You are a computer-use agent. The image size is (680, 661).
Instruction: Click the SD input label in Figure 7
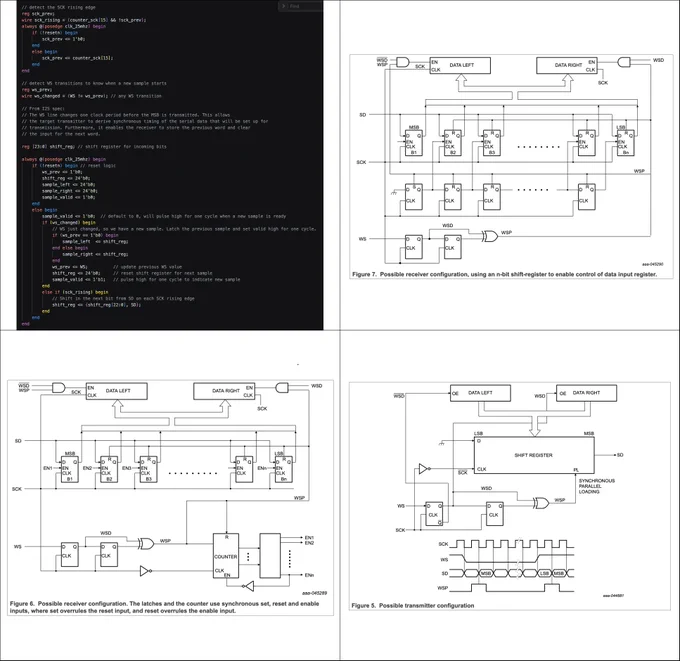pyautogui.click(x=363, y=115)
